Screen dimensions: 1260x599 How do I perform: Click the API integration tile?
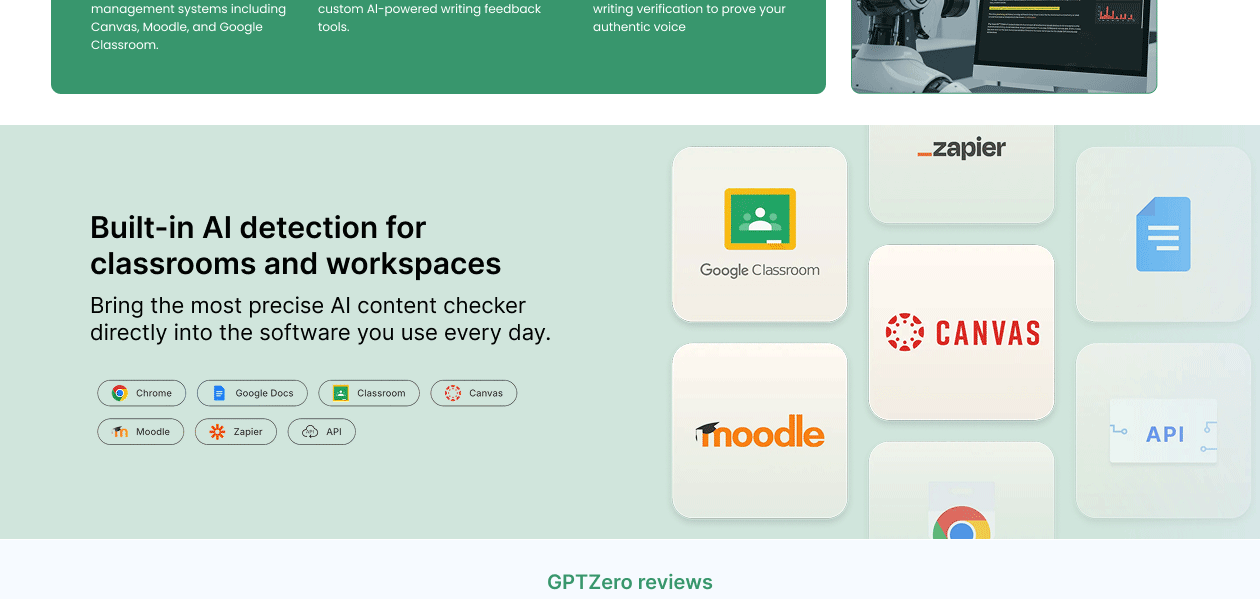point(1163,430)
